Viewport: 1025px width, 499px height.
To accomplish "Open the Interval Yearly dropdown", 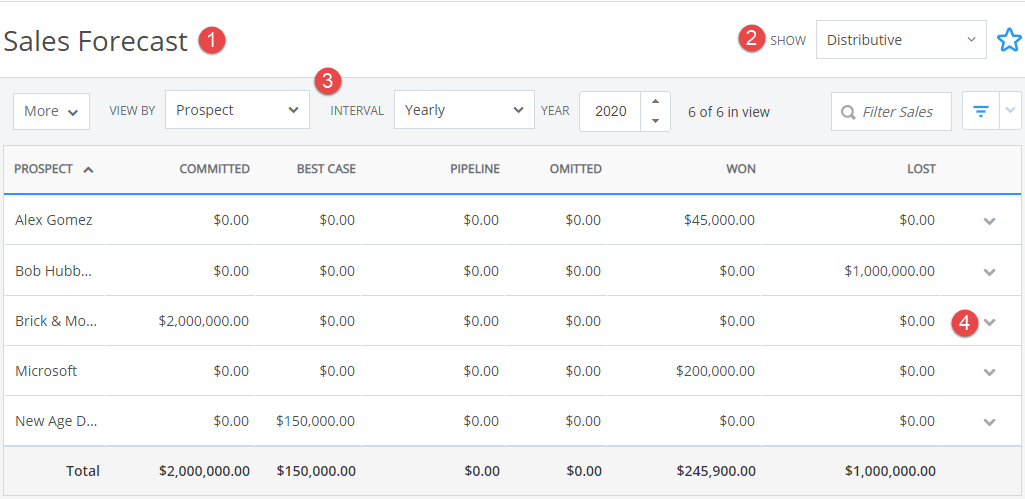I will [x=464, y=110].
